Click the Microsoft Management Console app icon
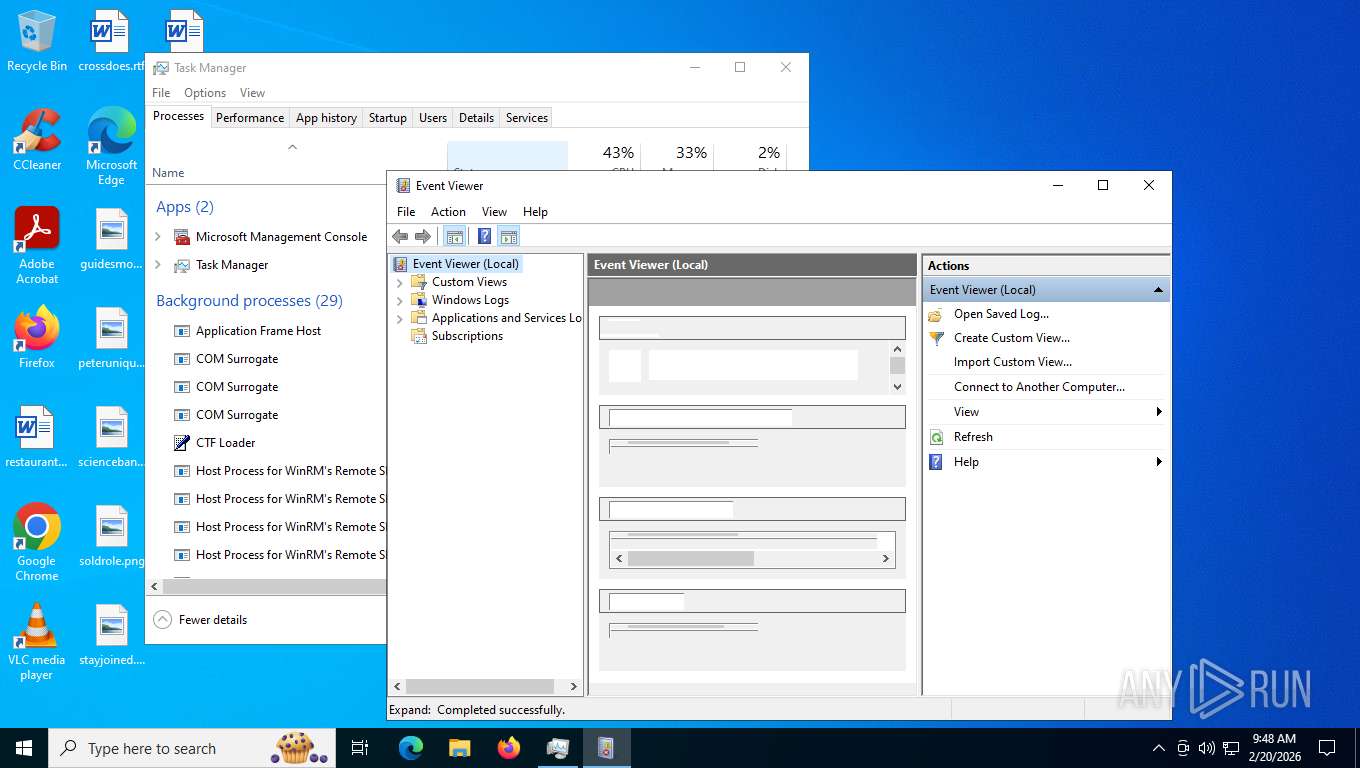 (x=182, y=237)
